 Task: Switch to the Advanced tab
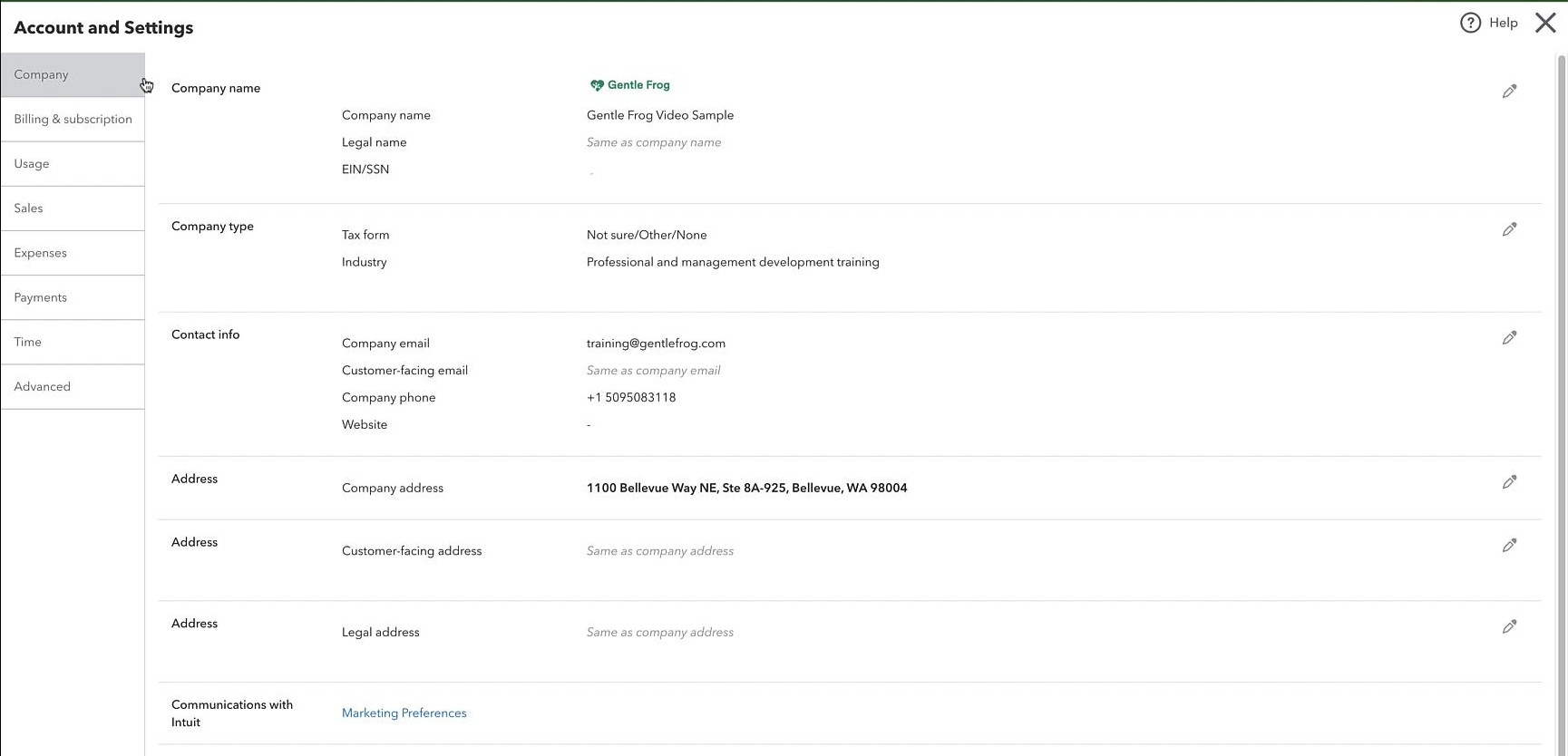click(x=73, y=386)
